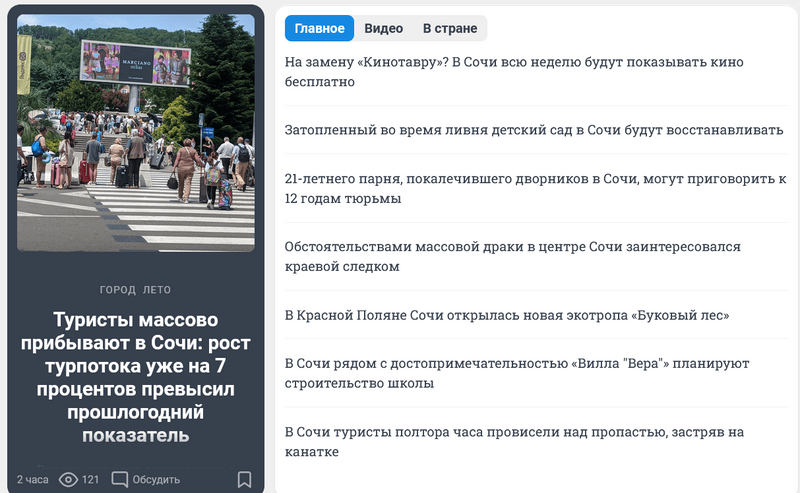This screenshot has height=493, width=800.
Task: Click the ЛЕТО category tag
Action: point(157,290)
